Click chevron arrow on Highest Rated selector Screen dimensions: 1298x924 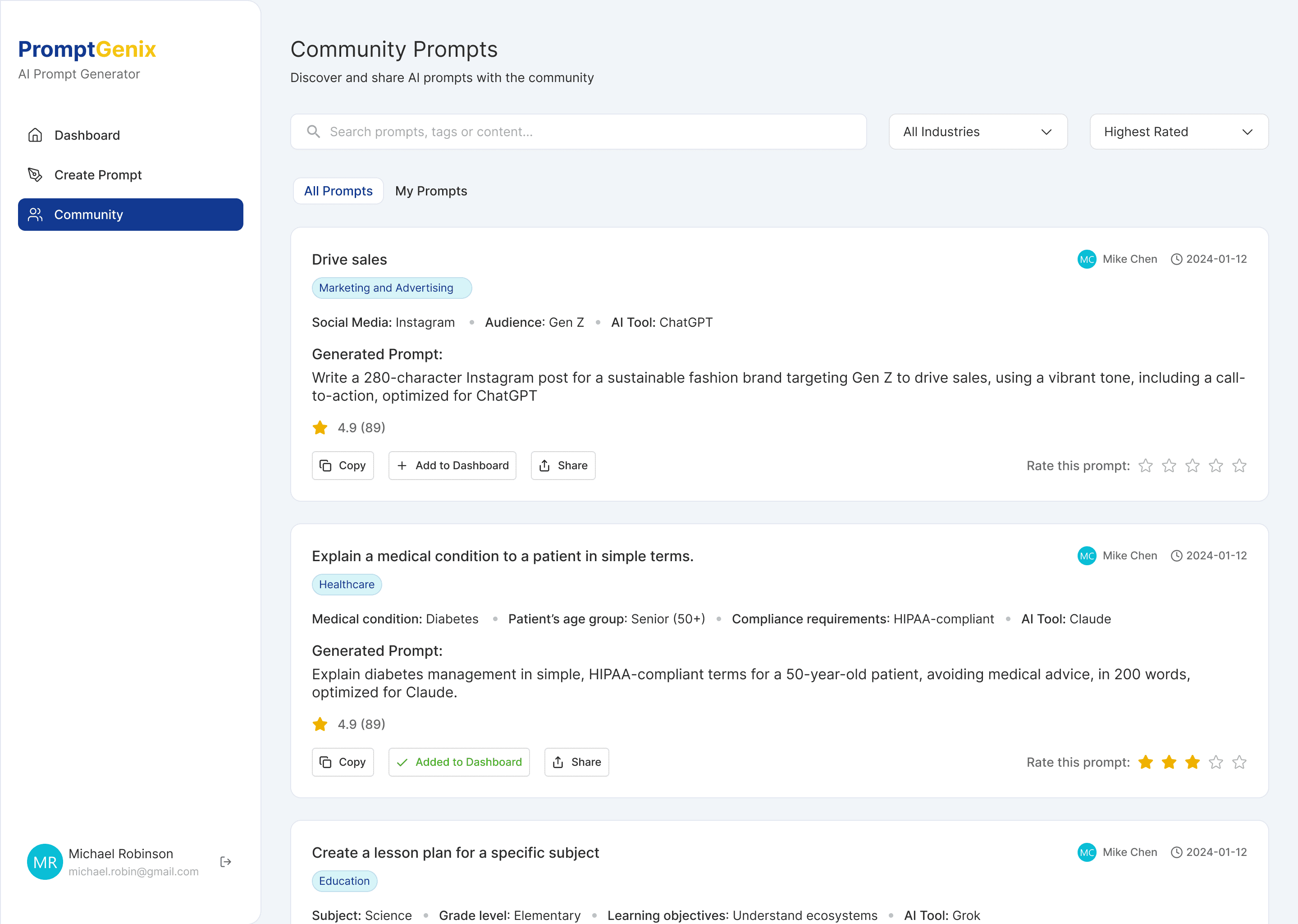point(1248,132)
